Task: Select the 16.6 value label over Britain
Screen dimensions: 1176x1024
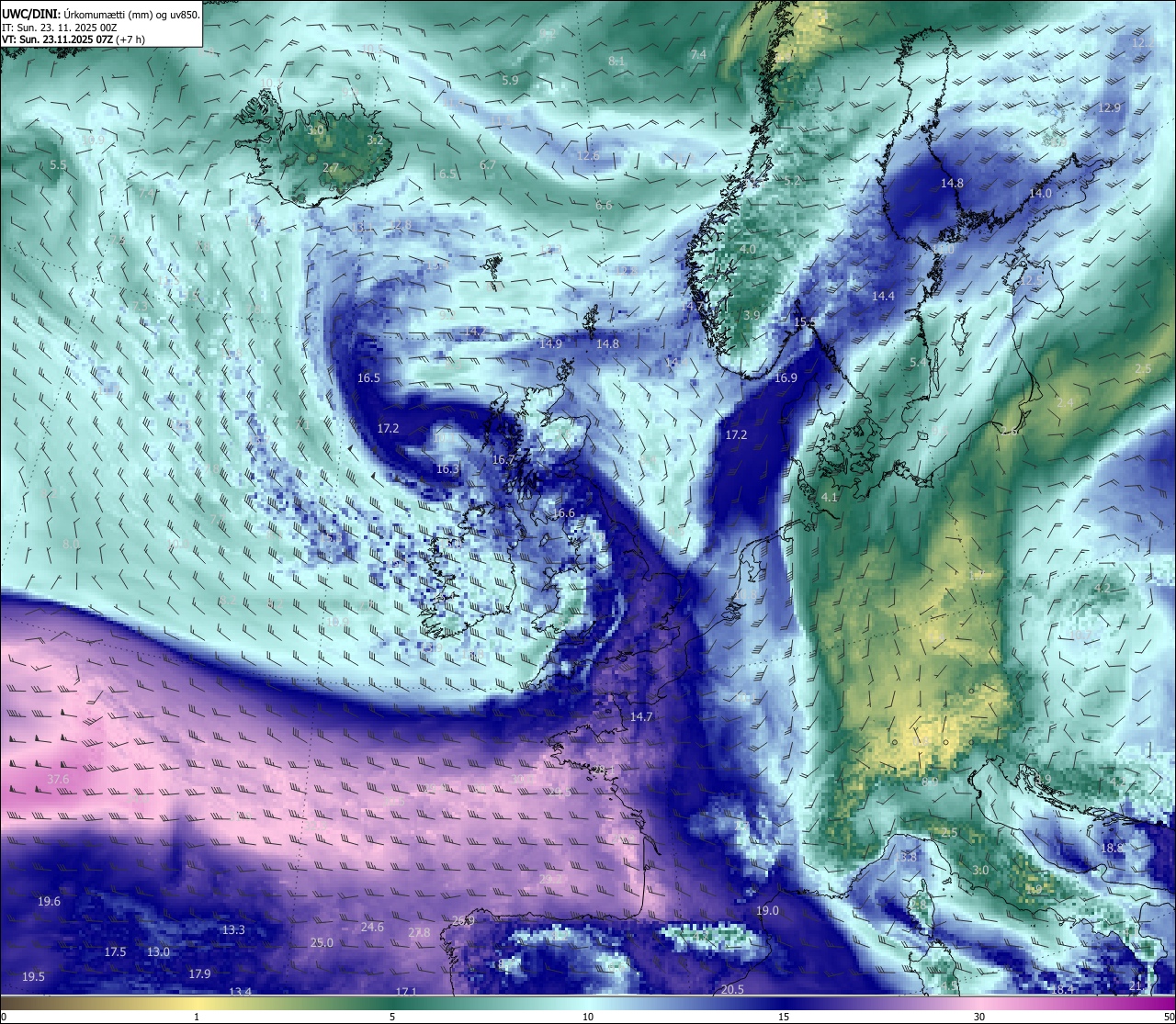Action: [x=563, y=513]
